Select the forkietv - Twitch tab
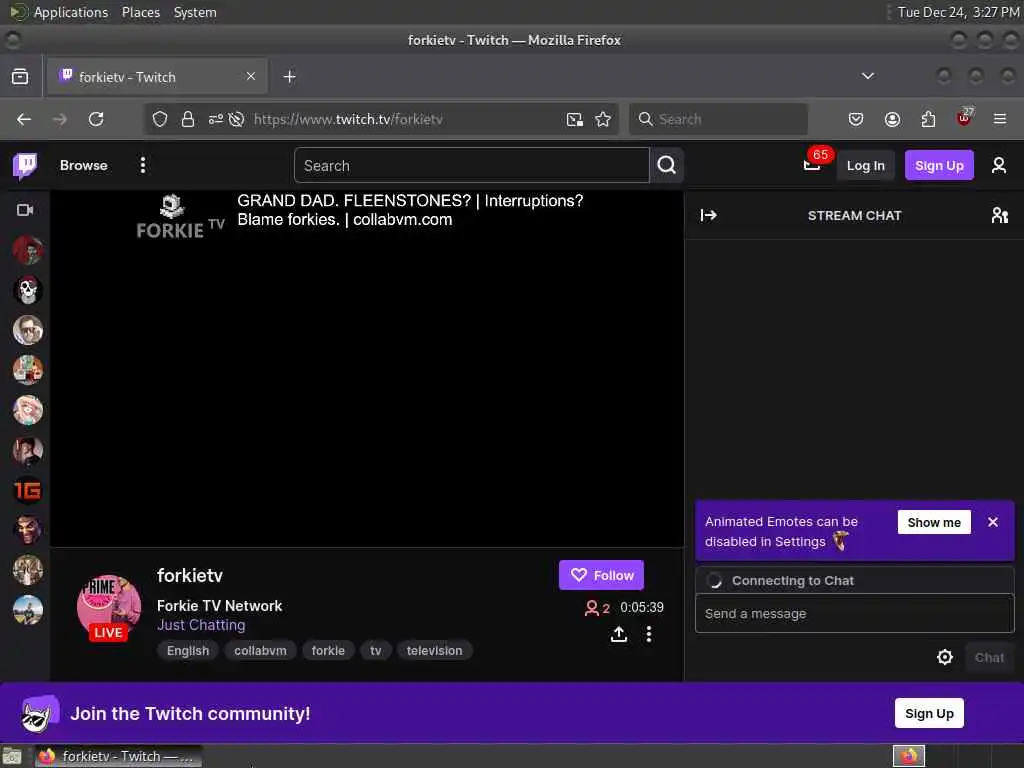 157,76
